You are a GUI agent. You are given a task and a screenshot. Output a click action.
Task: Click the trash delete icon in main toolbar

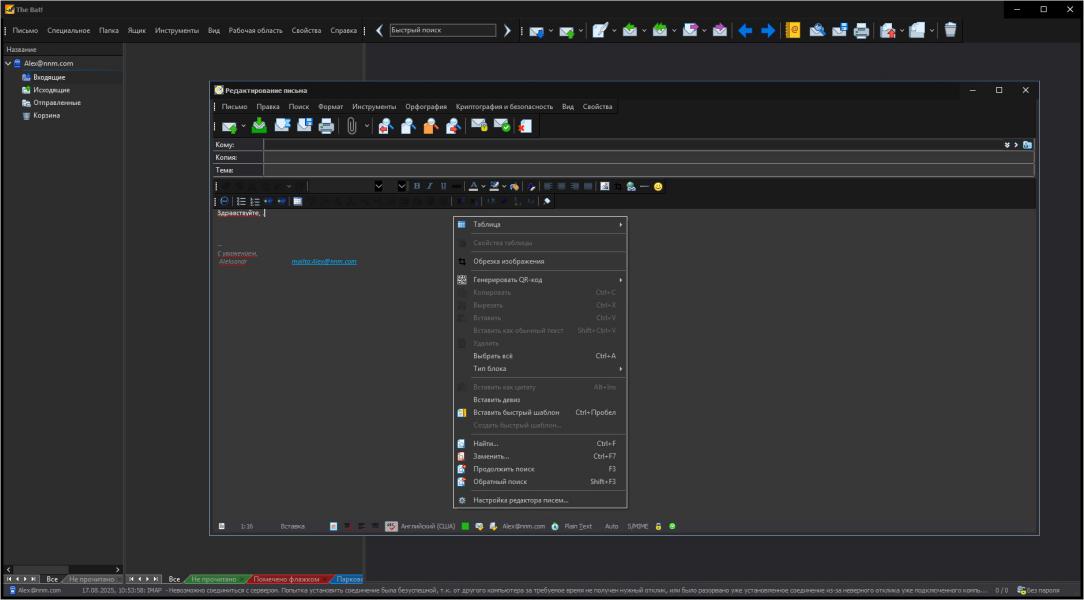[x=950, y=31]
